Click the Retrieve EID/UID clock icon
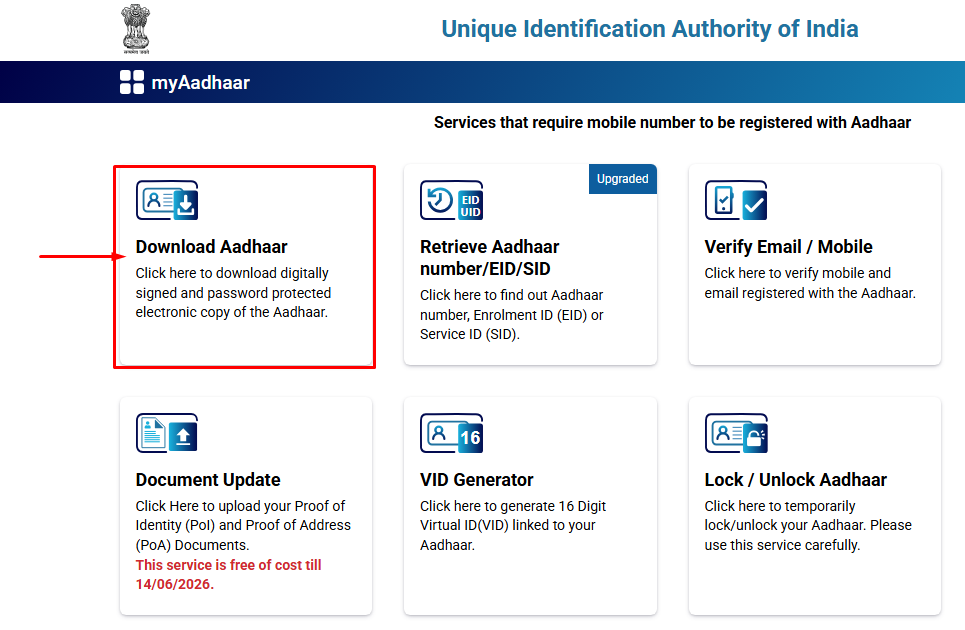965x630 pixels. (451, 200)
